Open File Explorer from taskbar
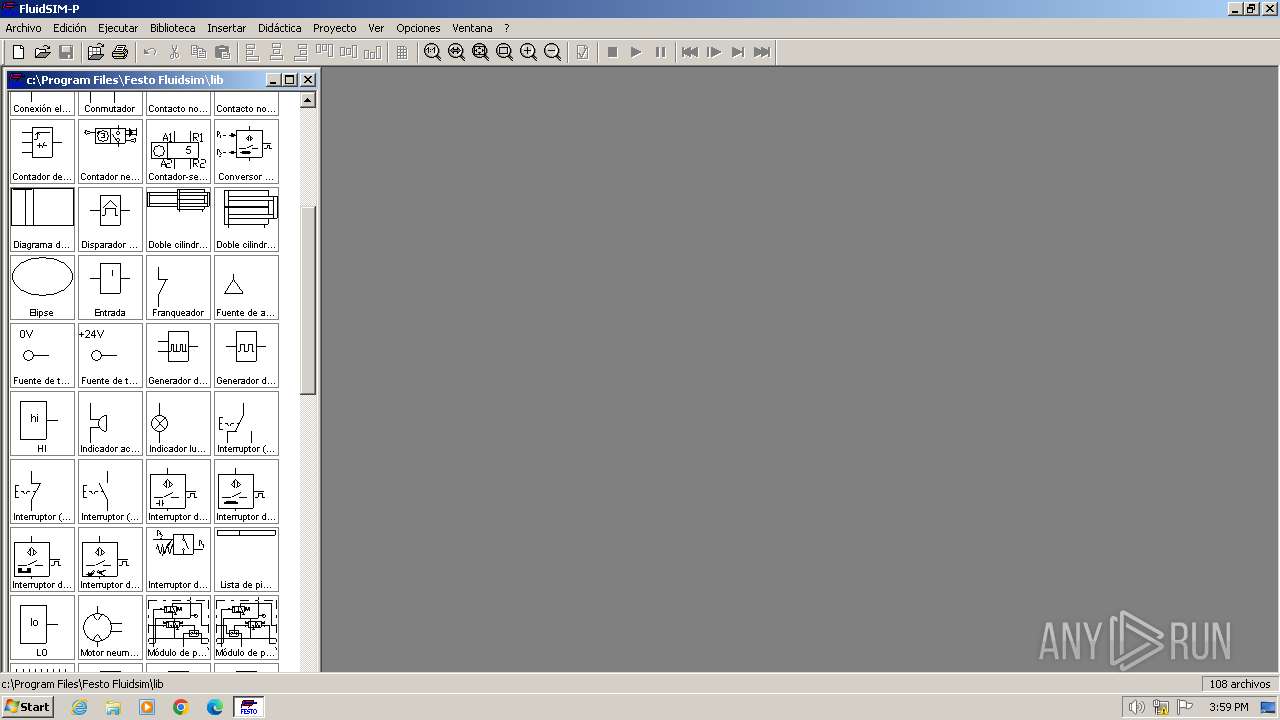This screenshot has height=720, width=1280. click(x=113, y=707)
